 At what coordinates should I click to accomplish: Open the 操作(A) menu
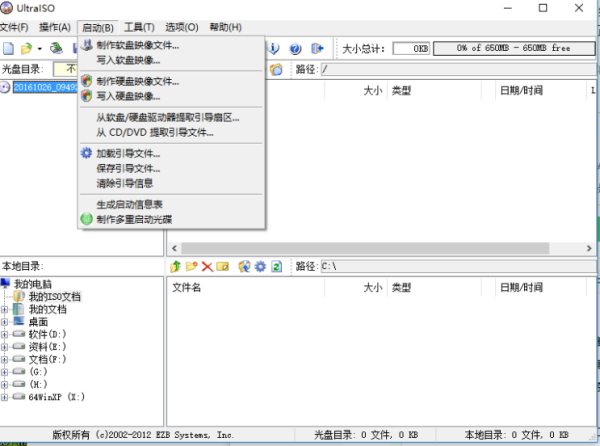click(55, 28)
